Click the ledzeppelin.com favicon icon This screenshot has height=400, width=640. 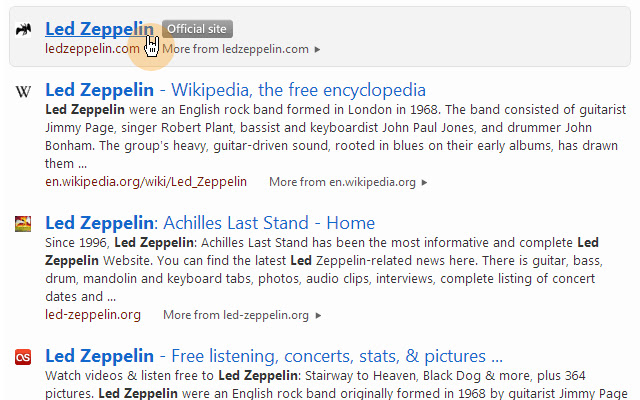(x=23, y=30)
